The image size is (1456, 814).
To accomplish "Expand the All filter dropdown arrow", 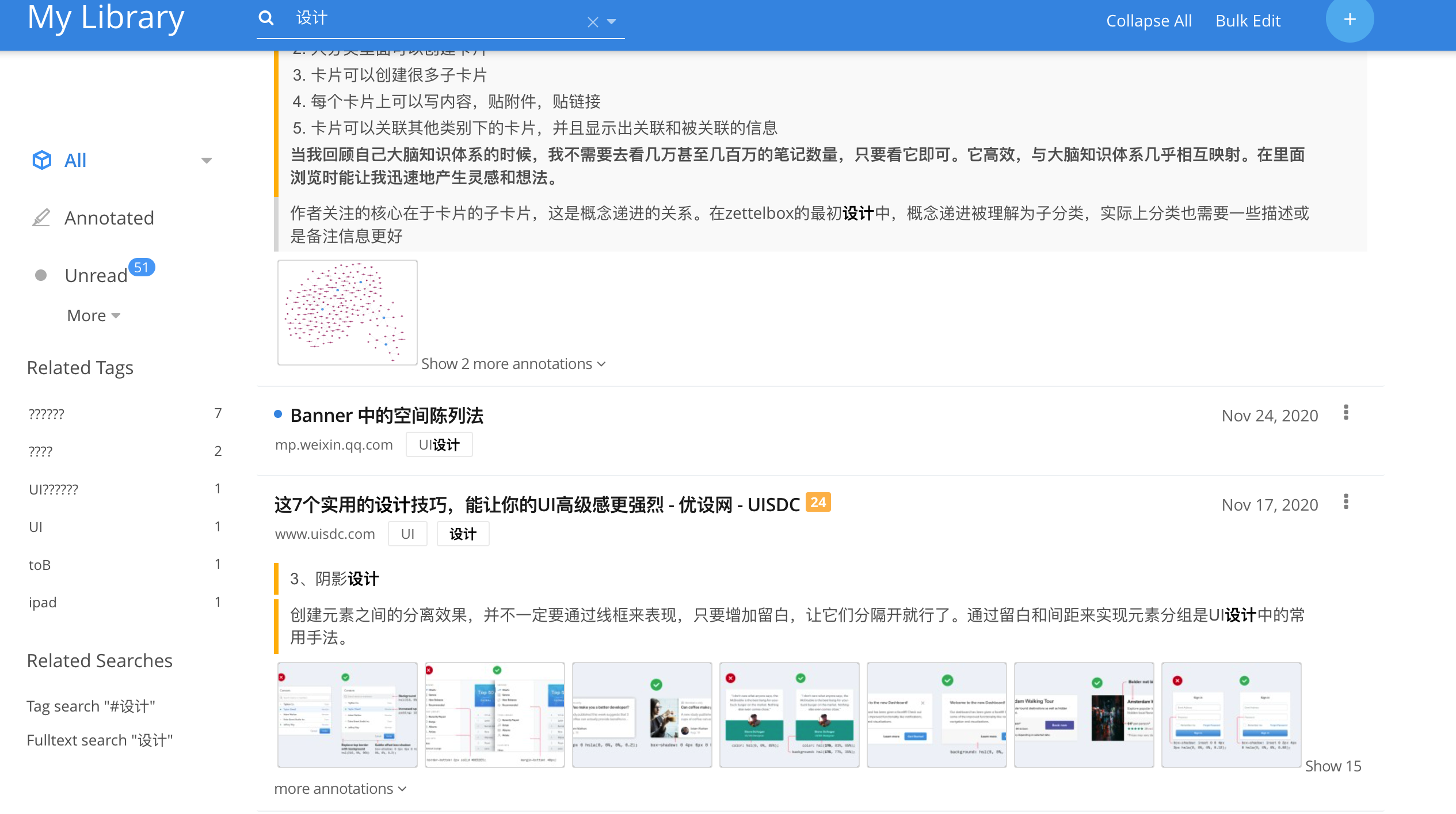I will click(x=207, y=161).
